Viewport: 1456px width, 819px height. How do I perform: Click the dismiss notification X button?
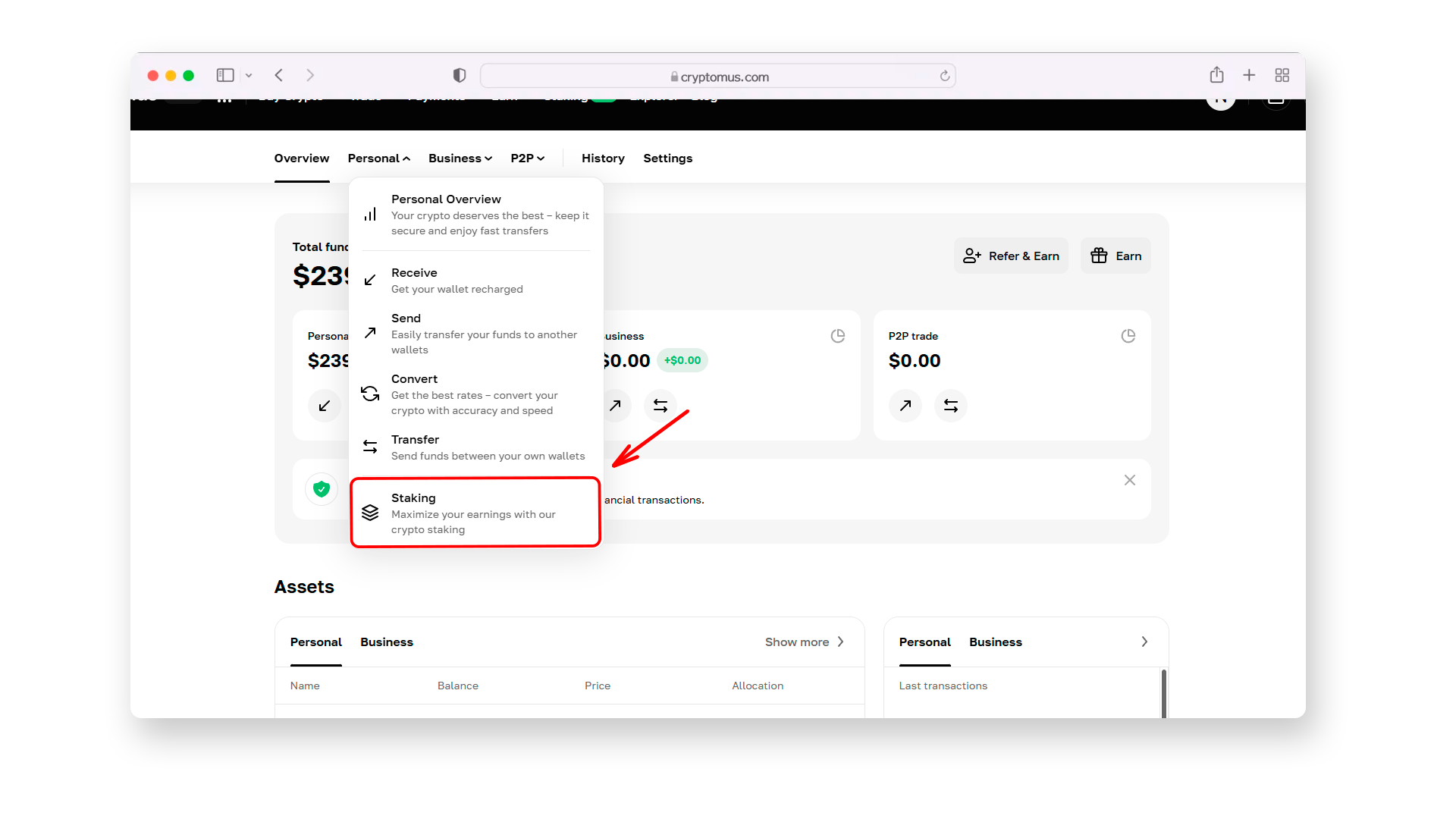[x=1130, y=480]
